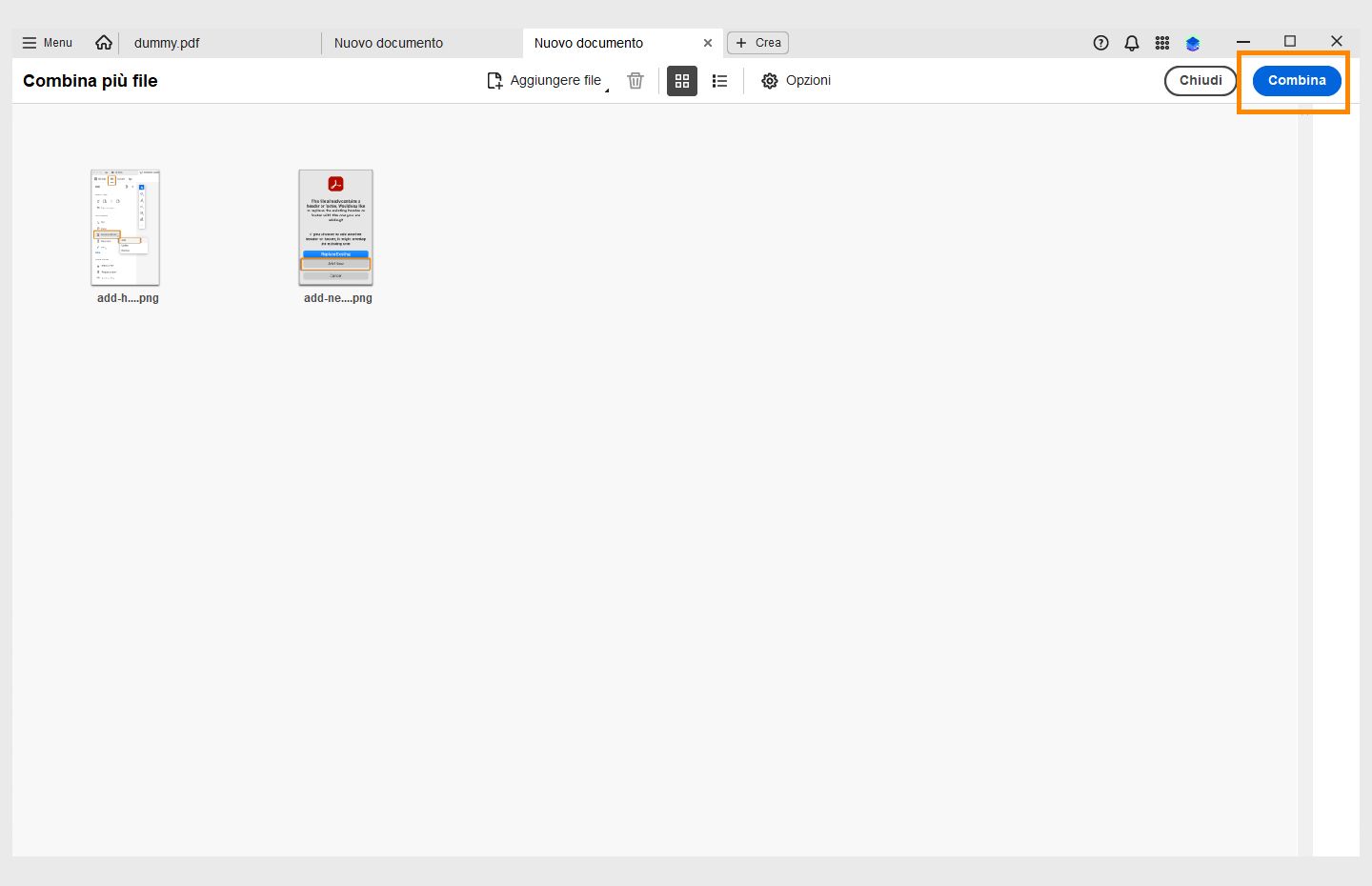Open the apps grid icon
The image size is (1372, 886).
[1162, 43]
